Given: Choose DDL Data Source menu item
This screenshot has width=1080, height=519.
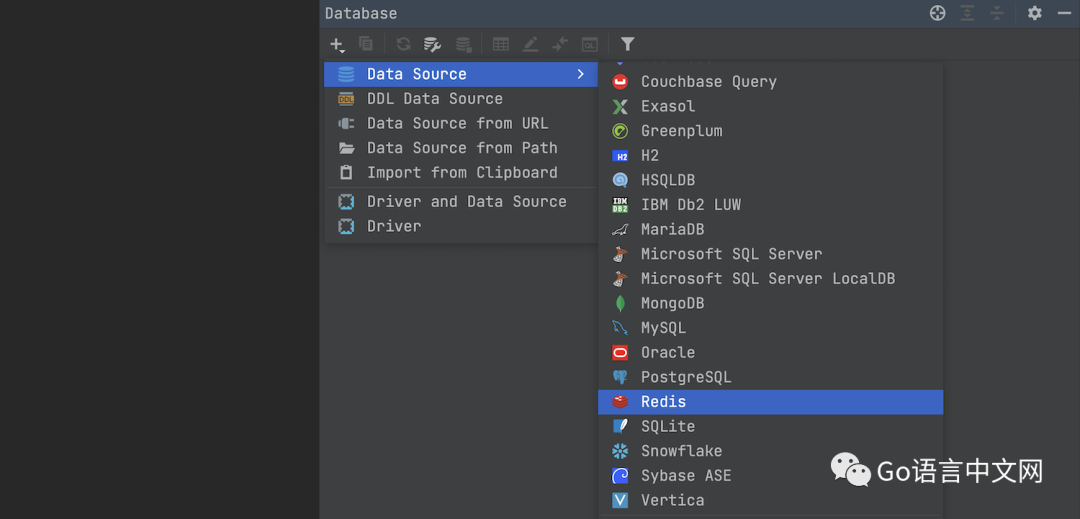Looking at the screenshot, I should click(x=434, y=99).
